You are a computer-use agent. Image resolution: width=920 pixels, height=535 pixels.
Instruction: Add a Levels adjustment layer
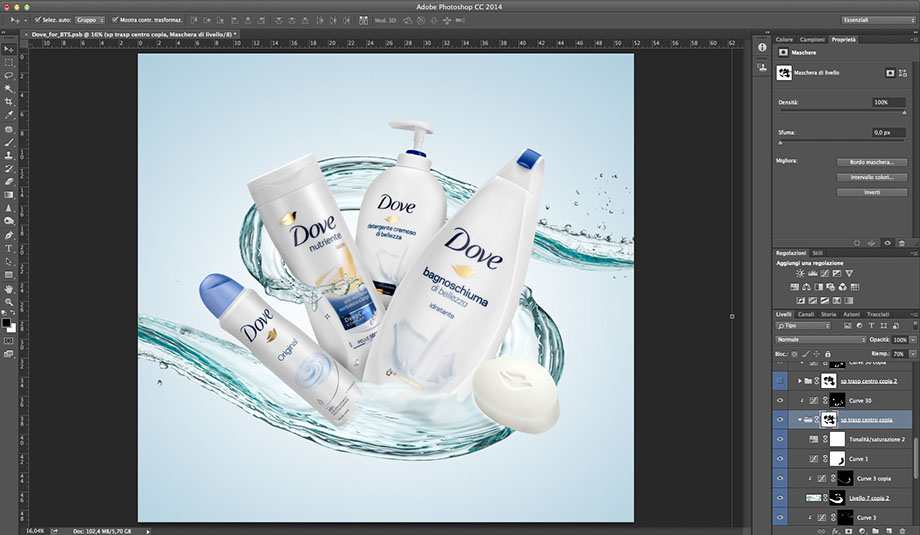click(813, 273)
